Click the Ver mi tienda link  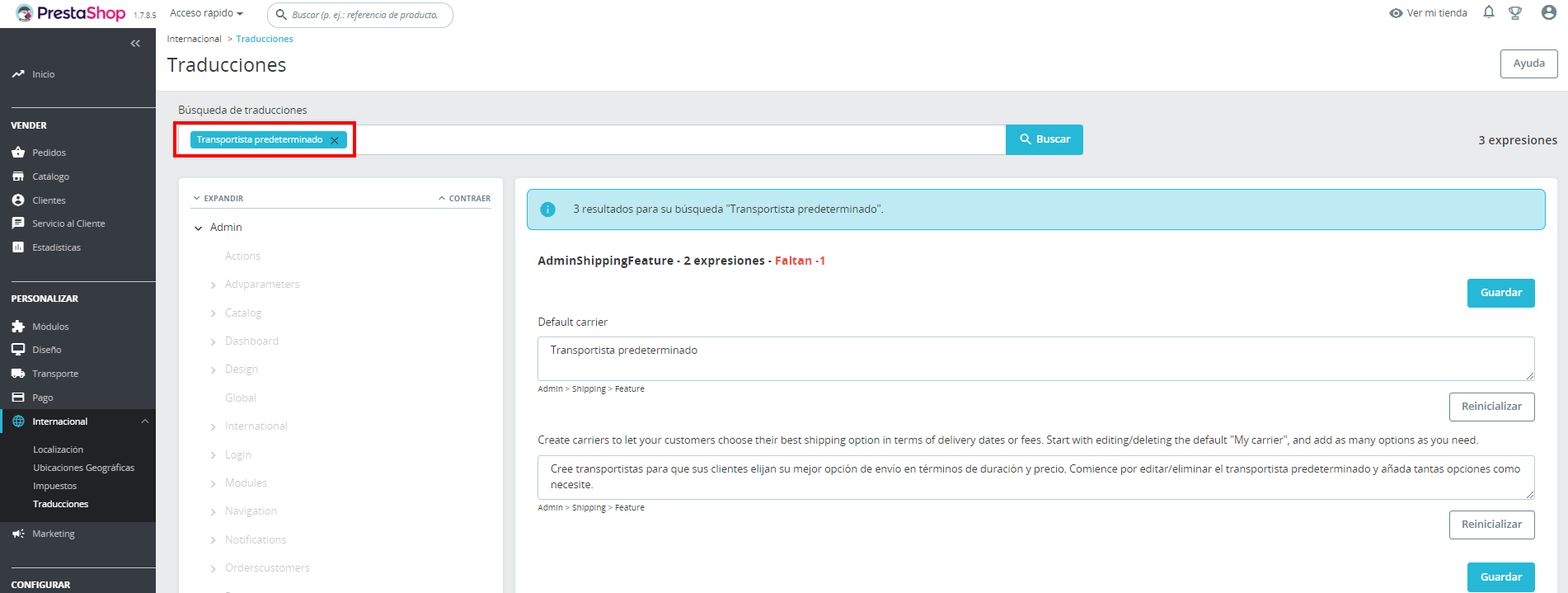[x=1437, y=13]
